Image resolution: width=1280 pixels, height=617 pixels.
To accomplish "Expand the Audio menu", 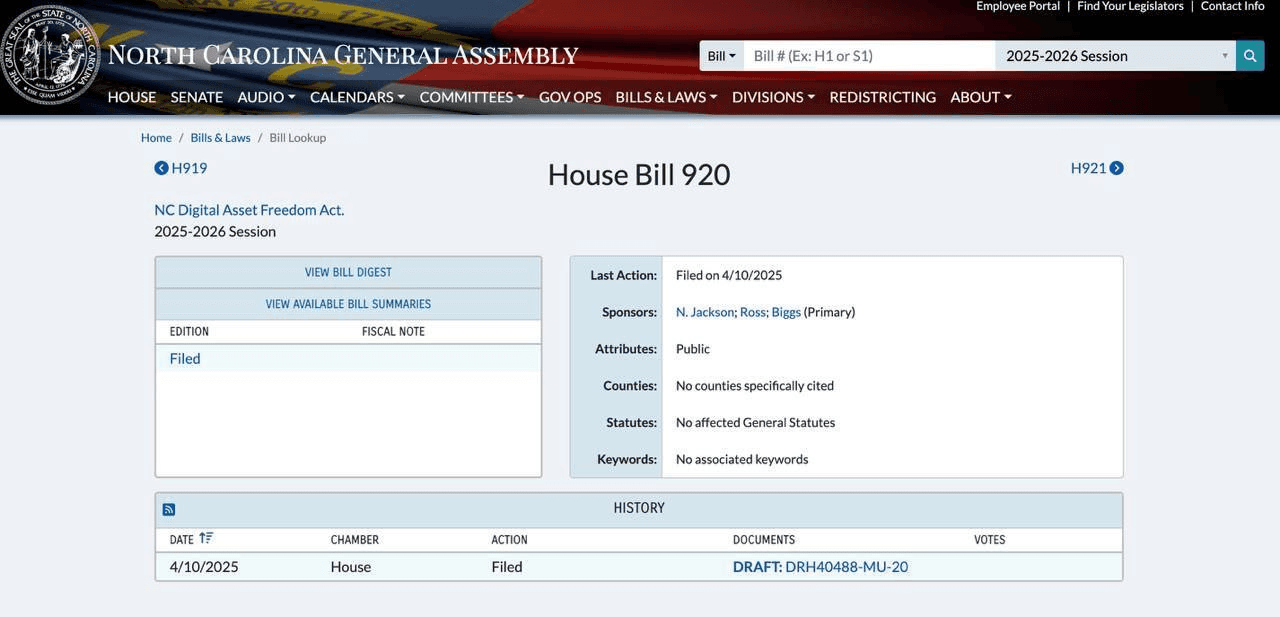I will [x=266, y=97].
